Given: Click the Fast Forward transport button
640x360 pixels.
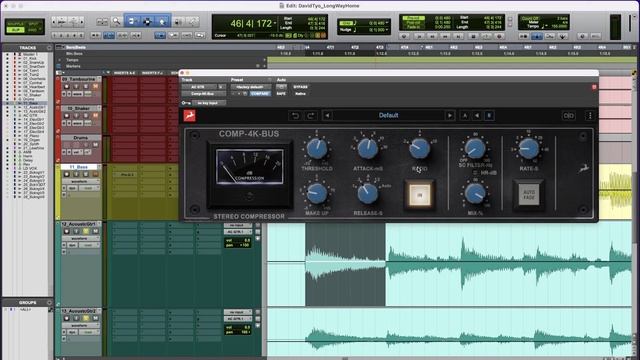Looking at the screenshot, I should 445,36.
